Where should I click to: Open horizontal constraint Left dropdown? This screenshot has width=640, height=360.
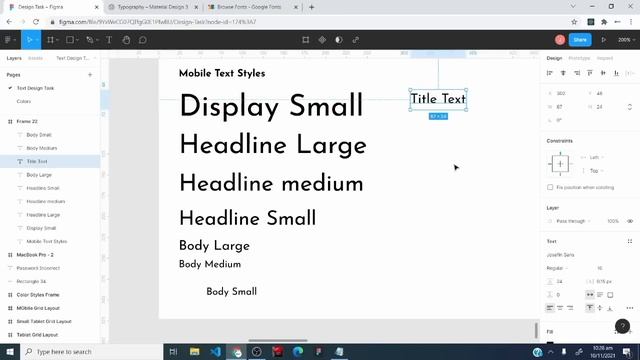(x=596, y=157)
